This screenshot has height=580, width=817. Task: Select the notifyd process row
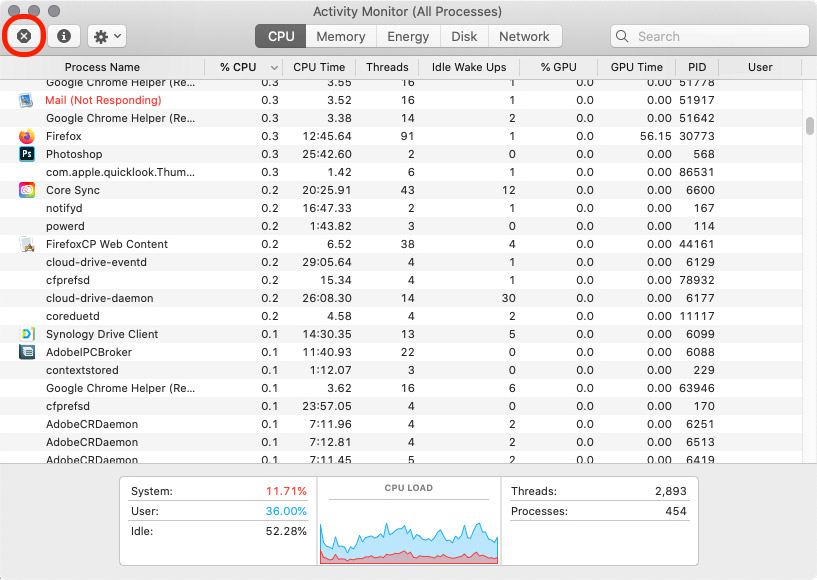[400, 208]
